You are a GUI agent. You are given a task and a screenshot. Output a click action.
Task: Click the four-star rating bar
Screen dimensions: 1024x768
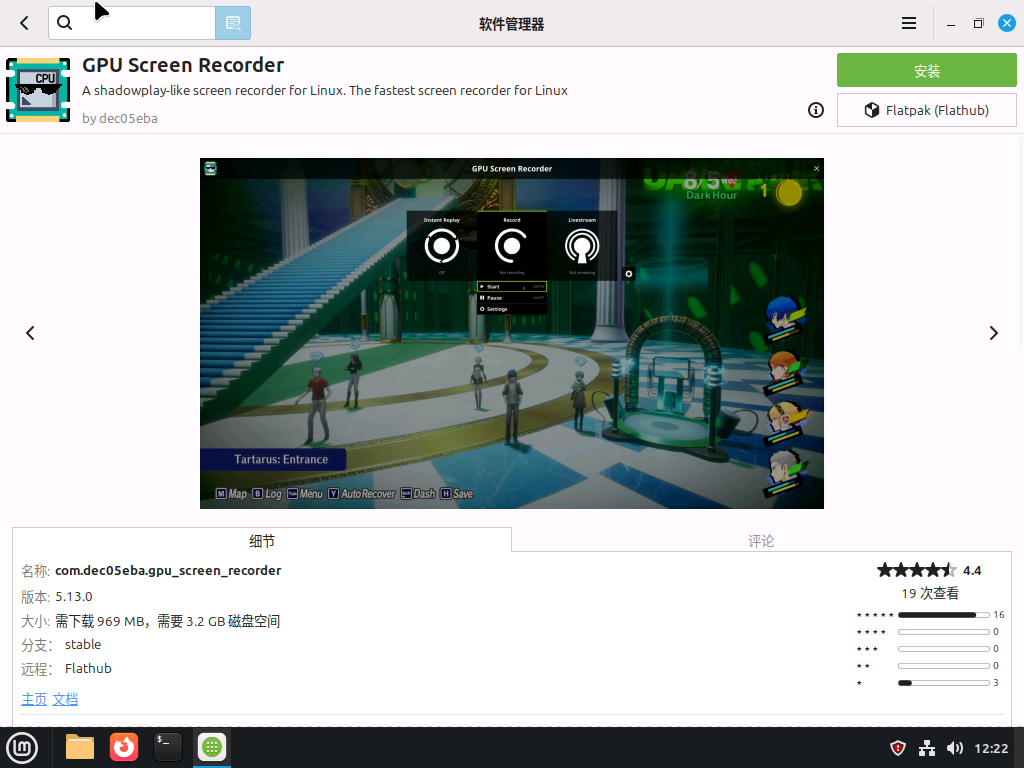click(x=944, y=632)
